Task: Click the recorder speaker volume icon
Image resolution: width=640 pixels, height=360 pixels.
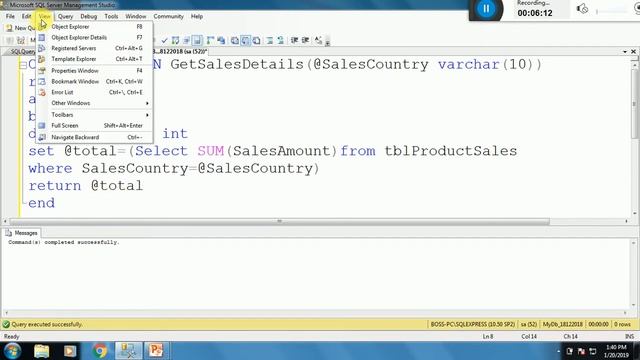Action: click(582, 9)
